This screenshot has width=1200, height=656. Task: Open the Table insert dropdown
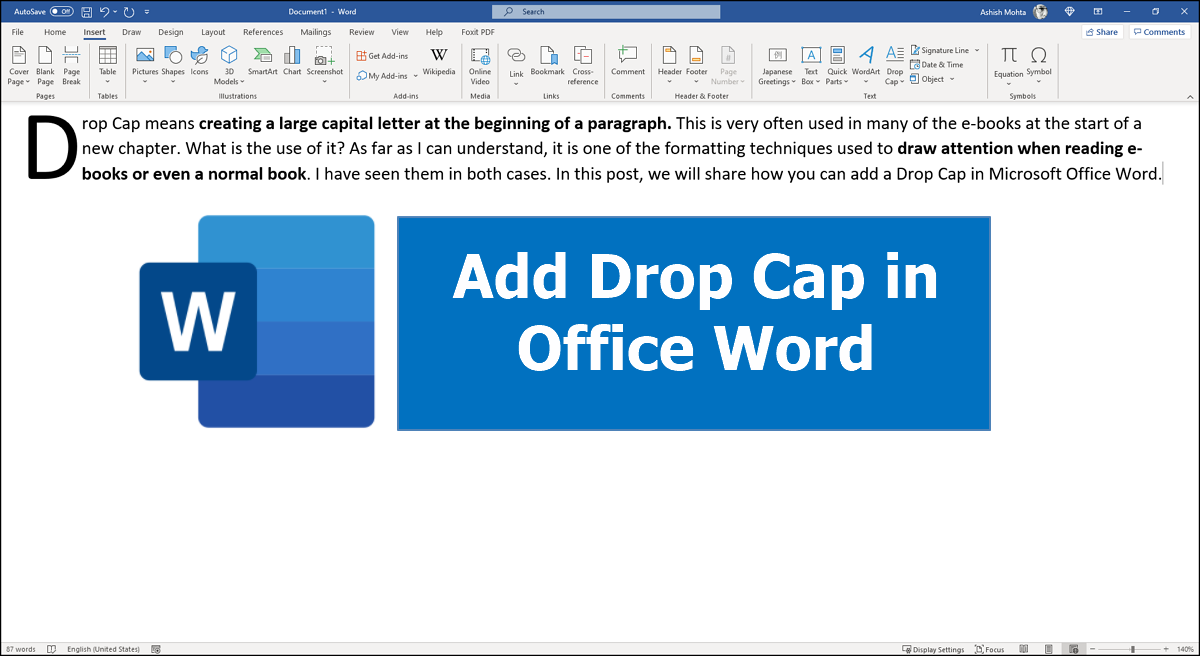(107, 65)
